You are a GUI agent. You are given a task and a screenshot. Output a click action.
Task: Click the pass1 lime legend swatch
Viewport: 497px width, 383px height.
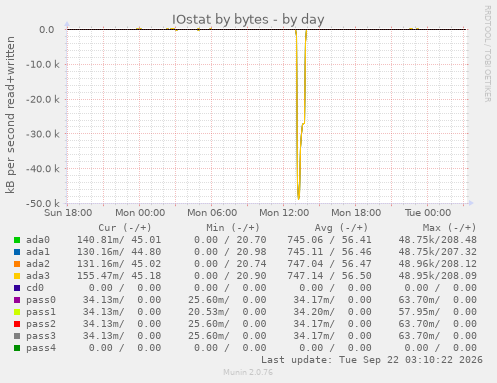[x=17, y=312]
